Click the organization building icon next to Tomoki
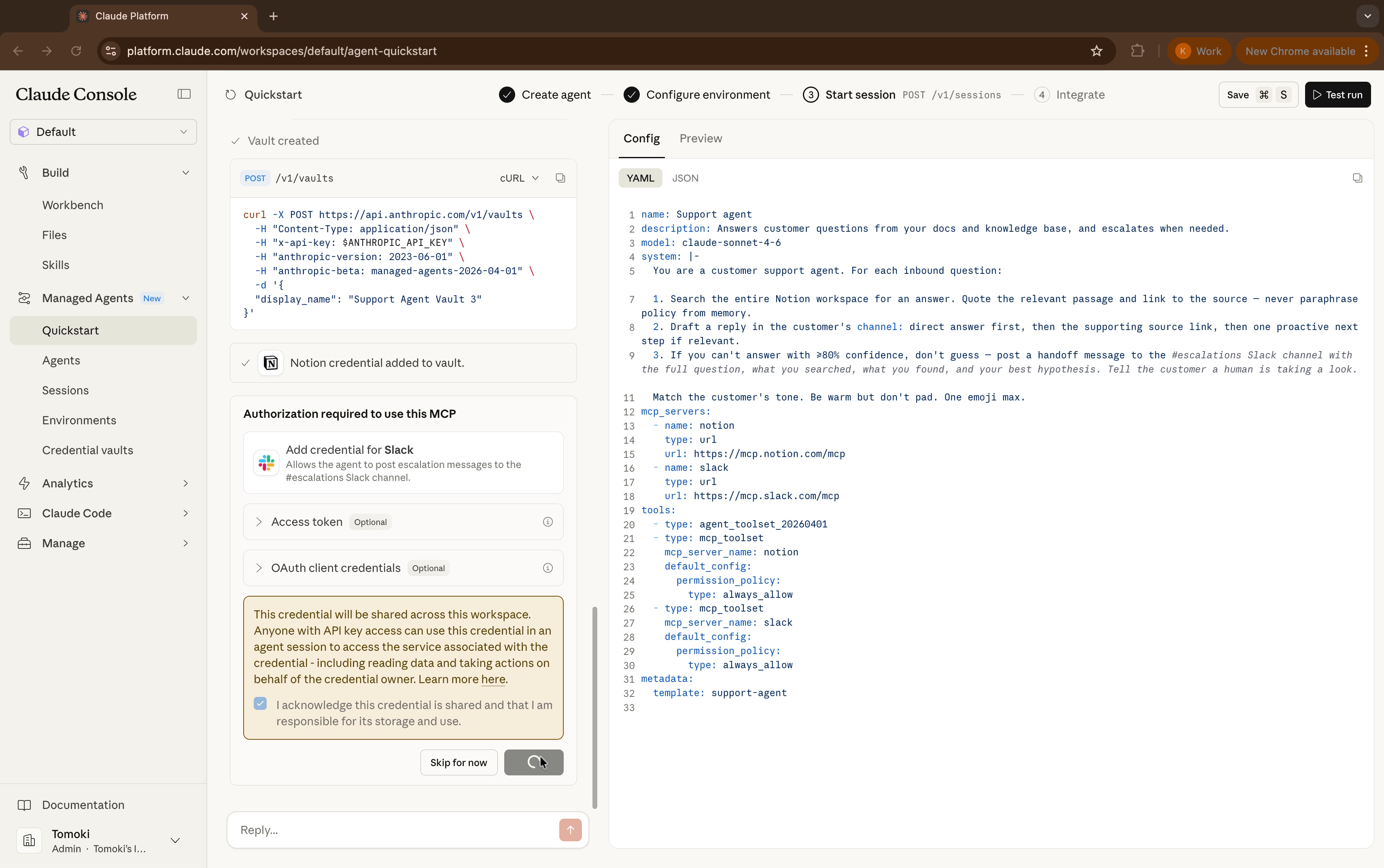 (29, 840)
